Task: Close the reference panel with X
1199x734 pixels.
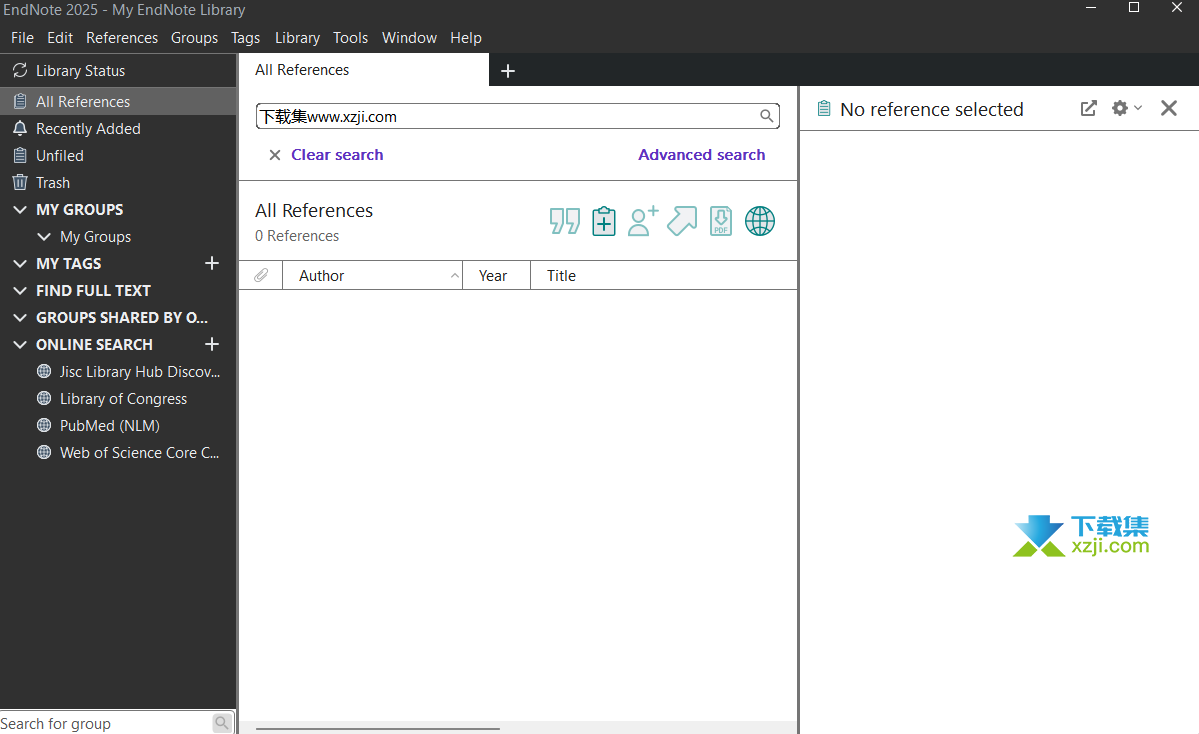Action: point(1168,109)
